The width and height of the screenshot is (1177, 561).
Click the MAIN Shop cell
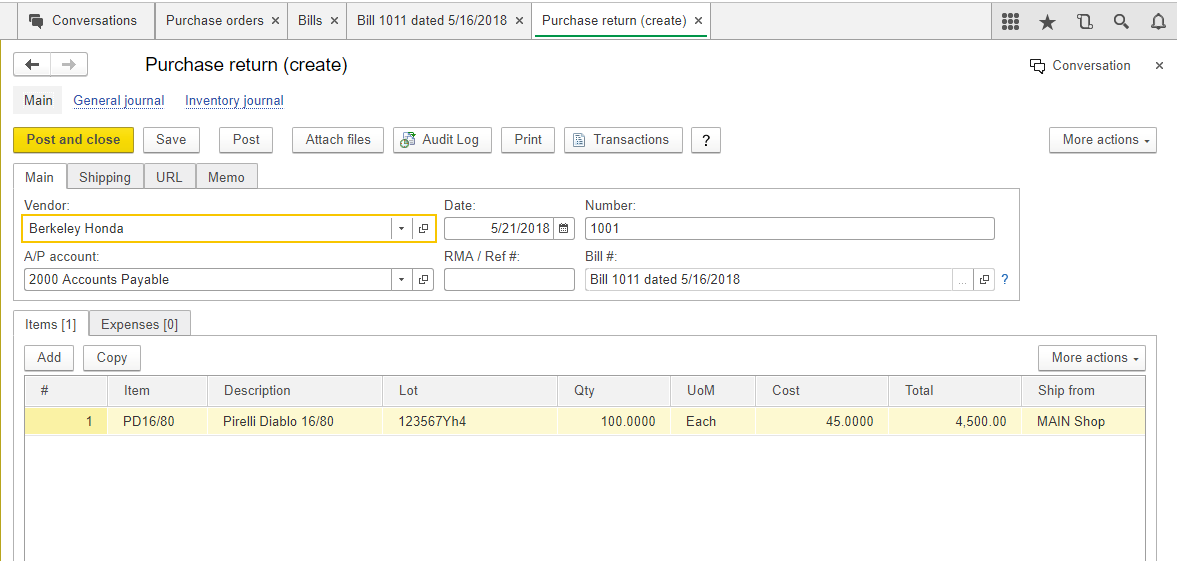1083,421
